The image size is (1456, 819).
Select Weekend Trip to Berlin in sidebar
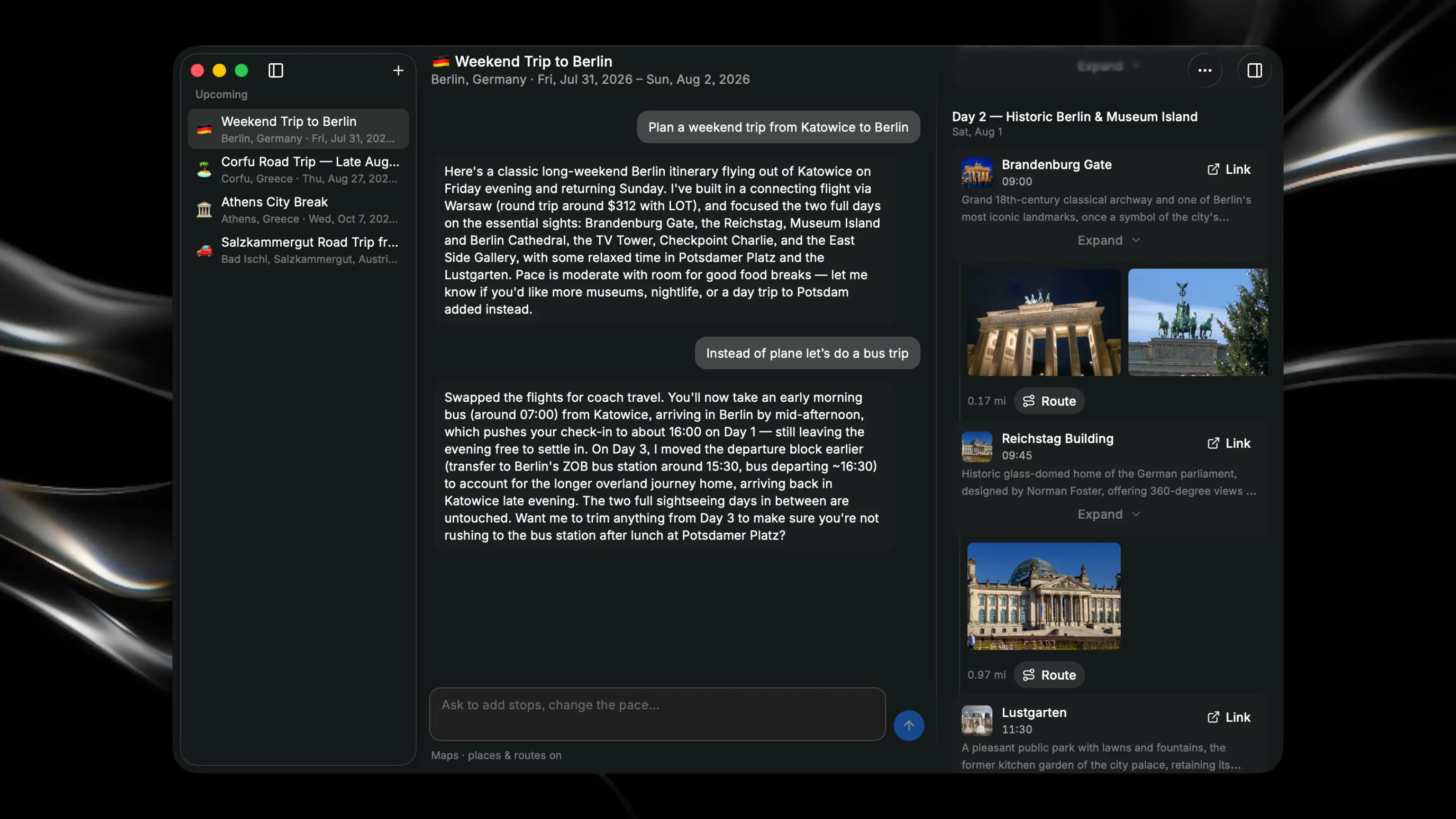(298, 129)
